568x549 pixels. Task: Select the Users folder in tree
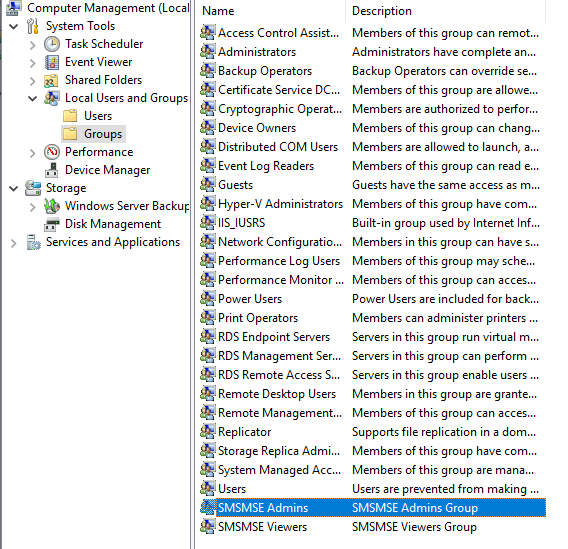98,116
